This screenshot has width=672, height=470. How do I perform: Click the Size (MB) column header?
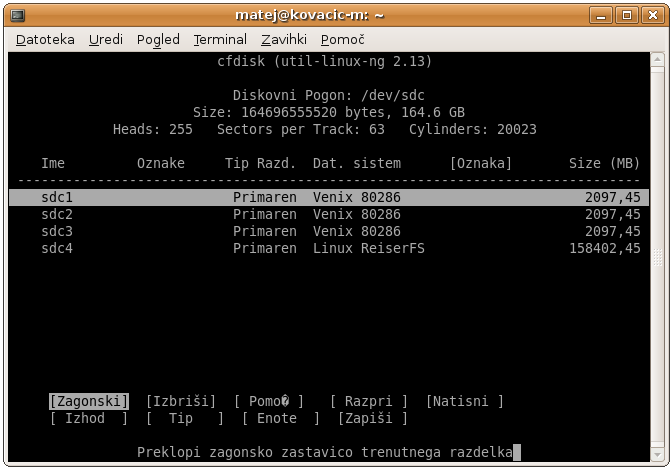click(604, 163)
